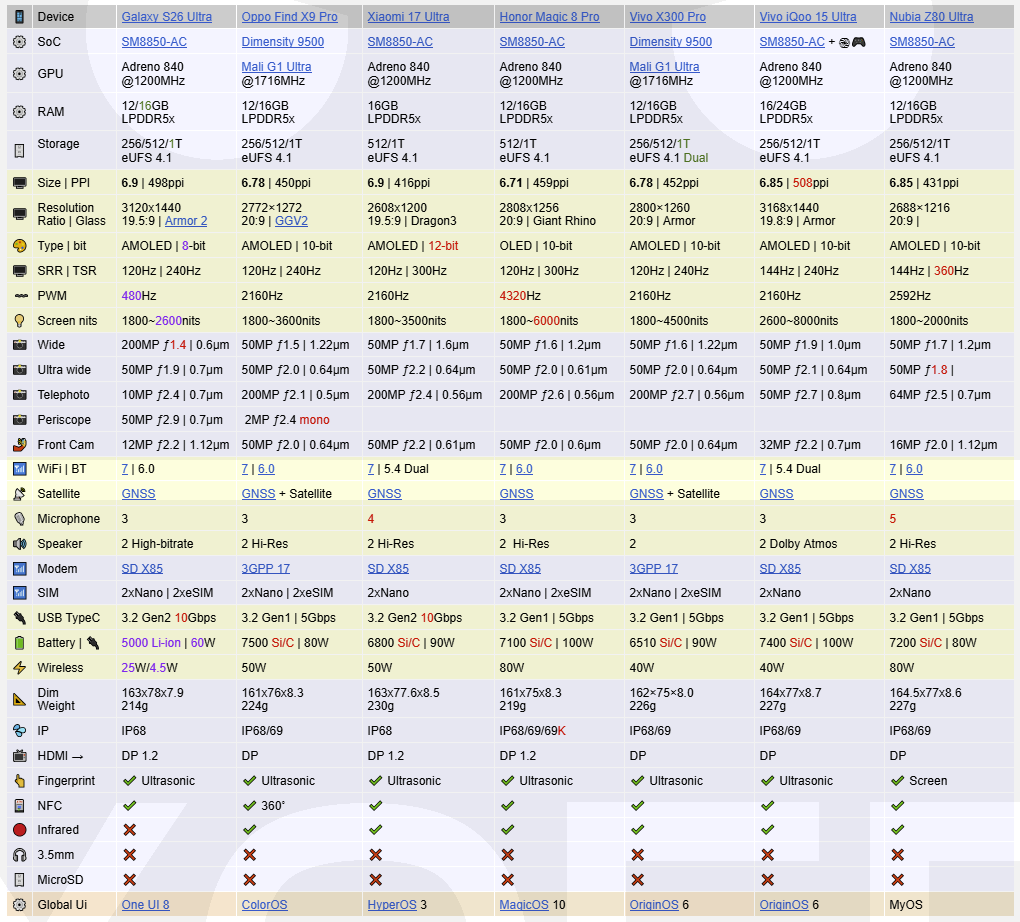Open the Galaxy S26 Ultra link
This screenshot has width=1020, height=922.
coord(167,17)
